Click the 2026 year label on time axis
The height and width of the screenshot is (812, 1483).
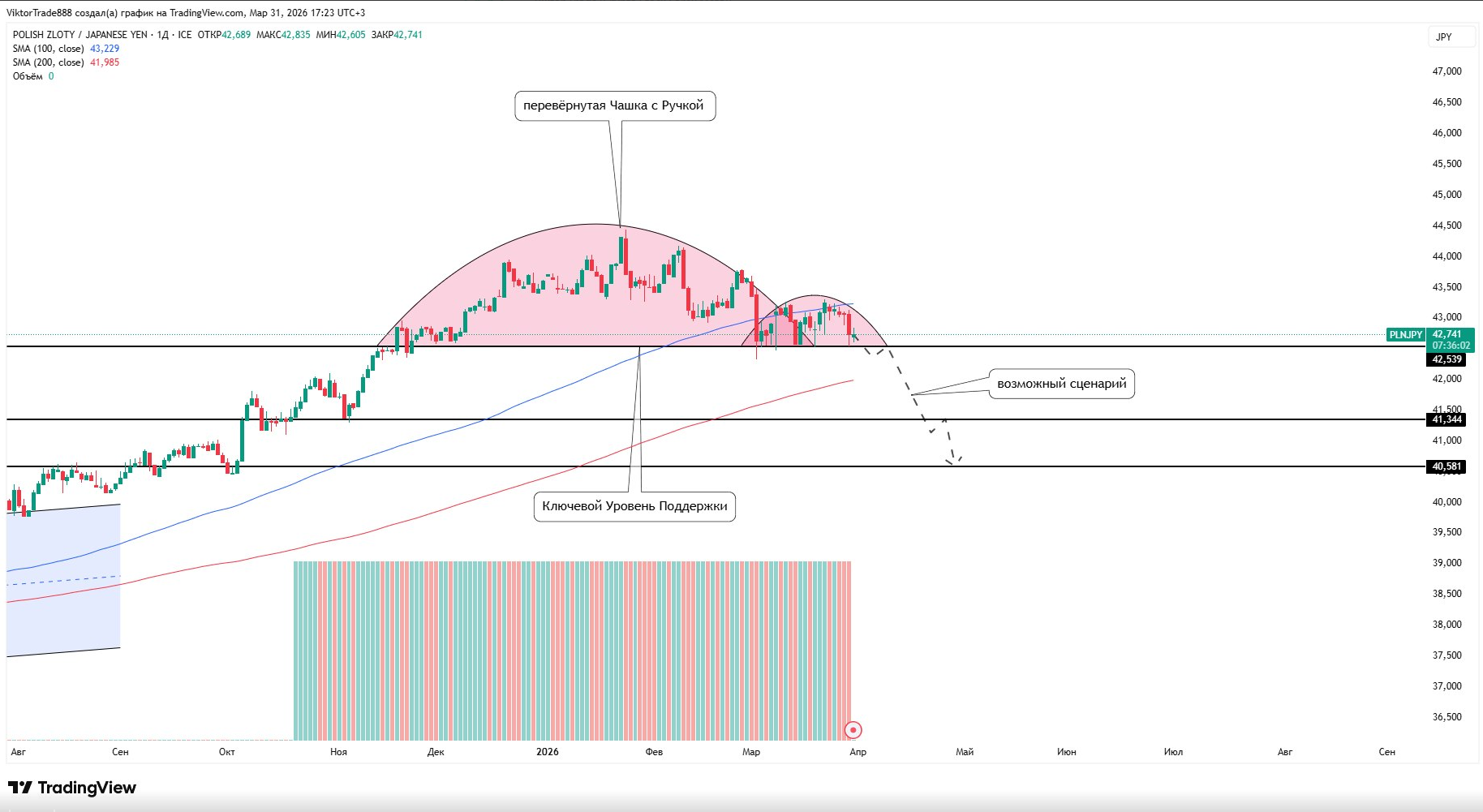[547, 752]
